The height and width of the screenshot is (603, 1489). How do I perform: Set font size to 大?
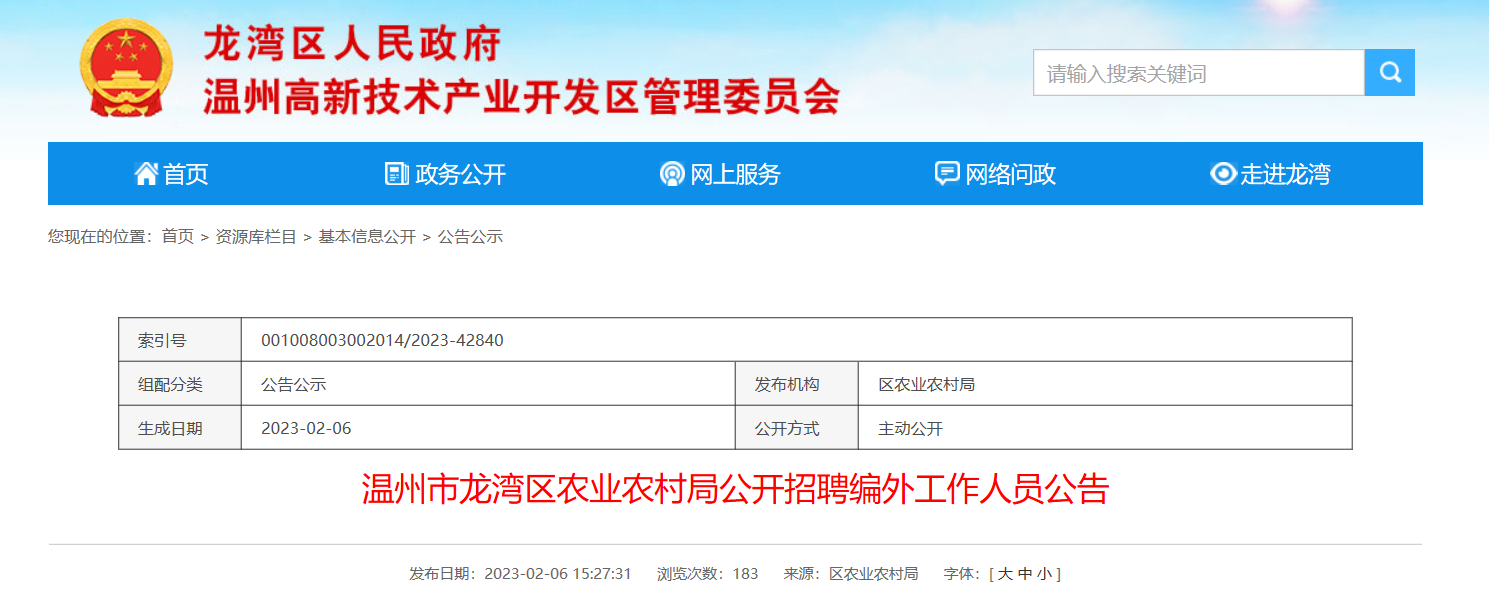(x=1006, y=574)
